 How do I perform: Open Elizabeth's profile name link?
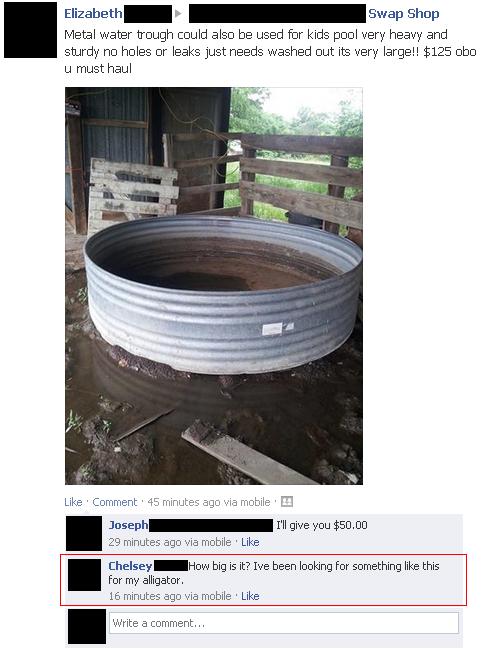click(x=93, y=13)
